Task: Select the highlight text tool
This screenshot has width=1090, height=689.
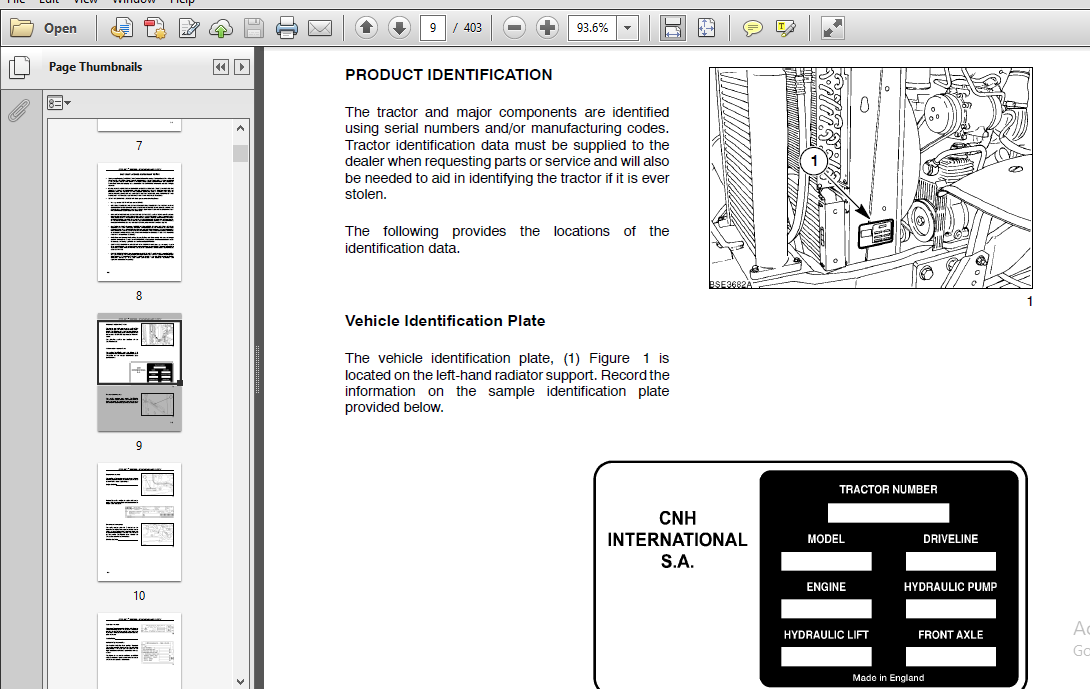Action: coord(786,29)
